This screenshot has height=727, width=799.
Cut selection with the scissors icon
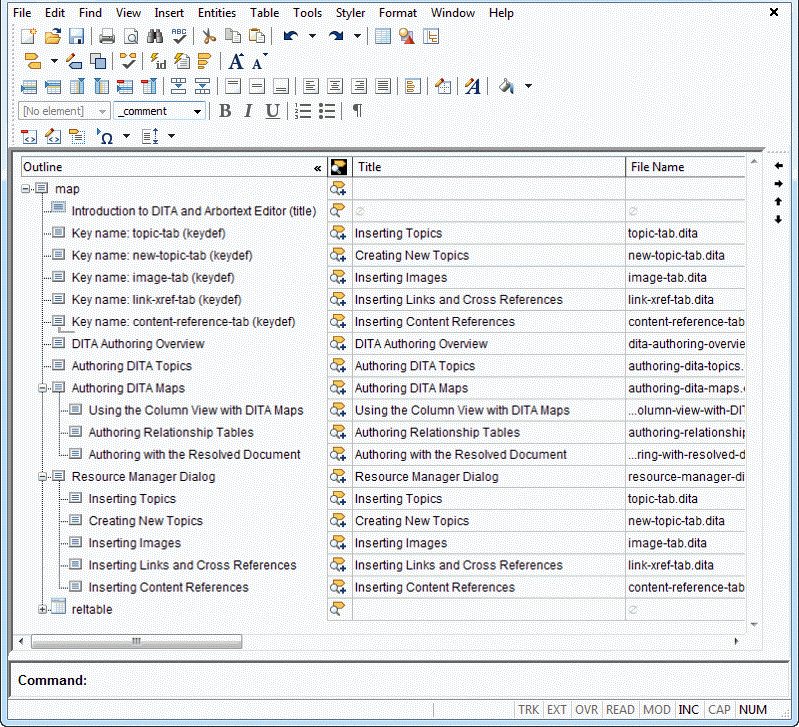[x=209, y=36]
